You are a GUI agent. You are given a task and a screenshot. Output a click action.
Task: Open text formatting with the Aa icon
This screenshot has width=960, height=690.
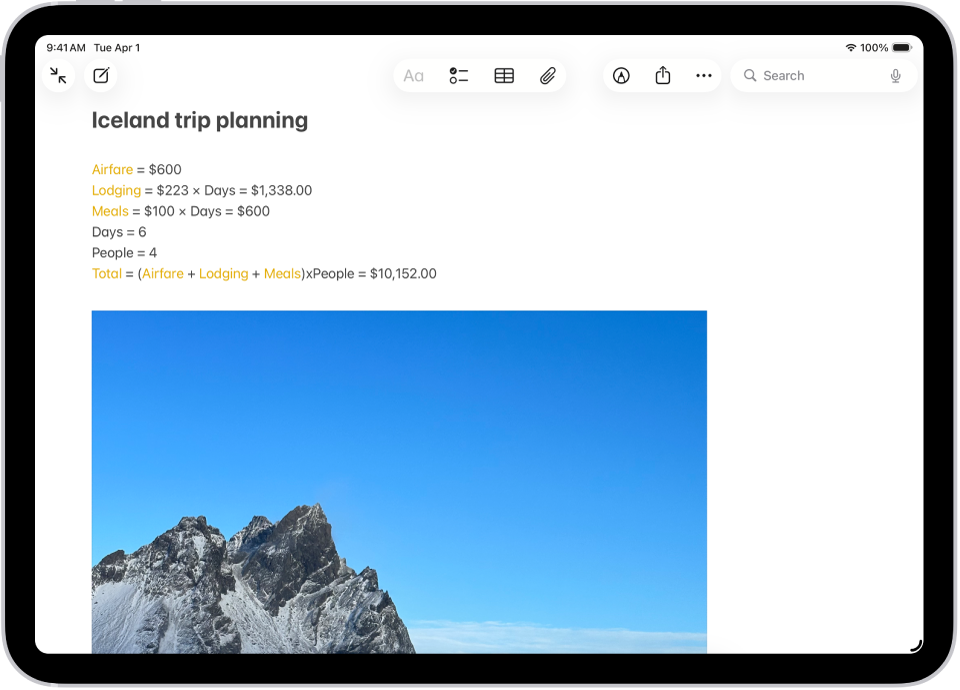click(x=414, y=75)
